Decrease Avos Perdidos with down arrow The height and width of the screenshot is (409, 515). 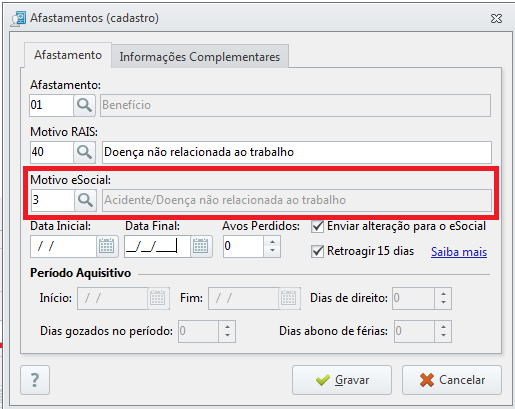pyautogui.click(x=272, y=251)
